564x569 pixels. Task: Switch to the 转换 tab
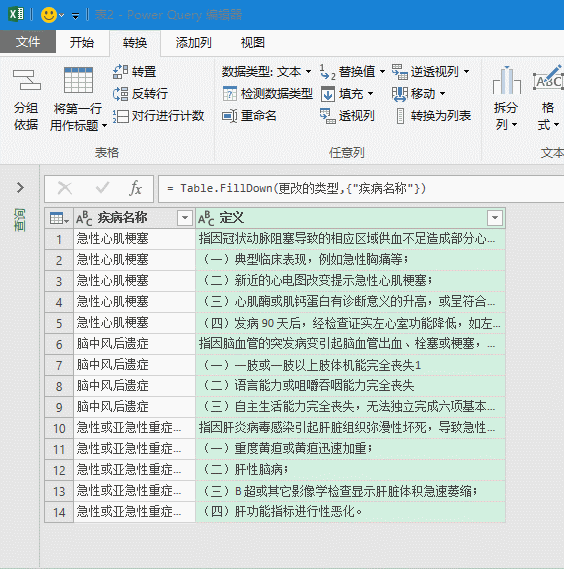point(135,43)
